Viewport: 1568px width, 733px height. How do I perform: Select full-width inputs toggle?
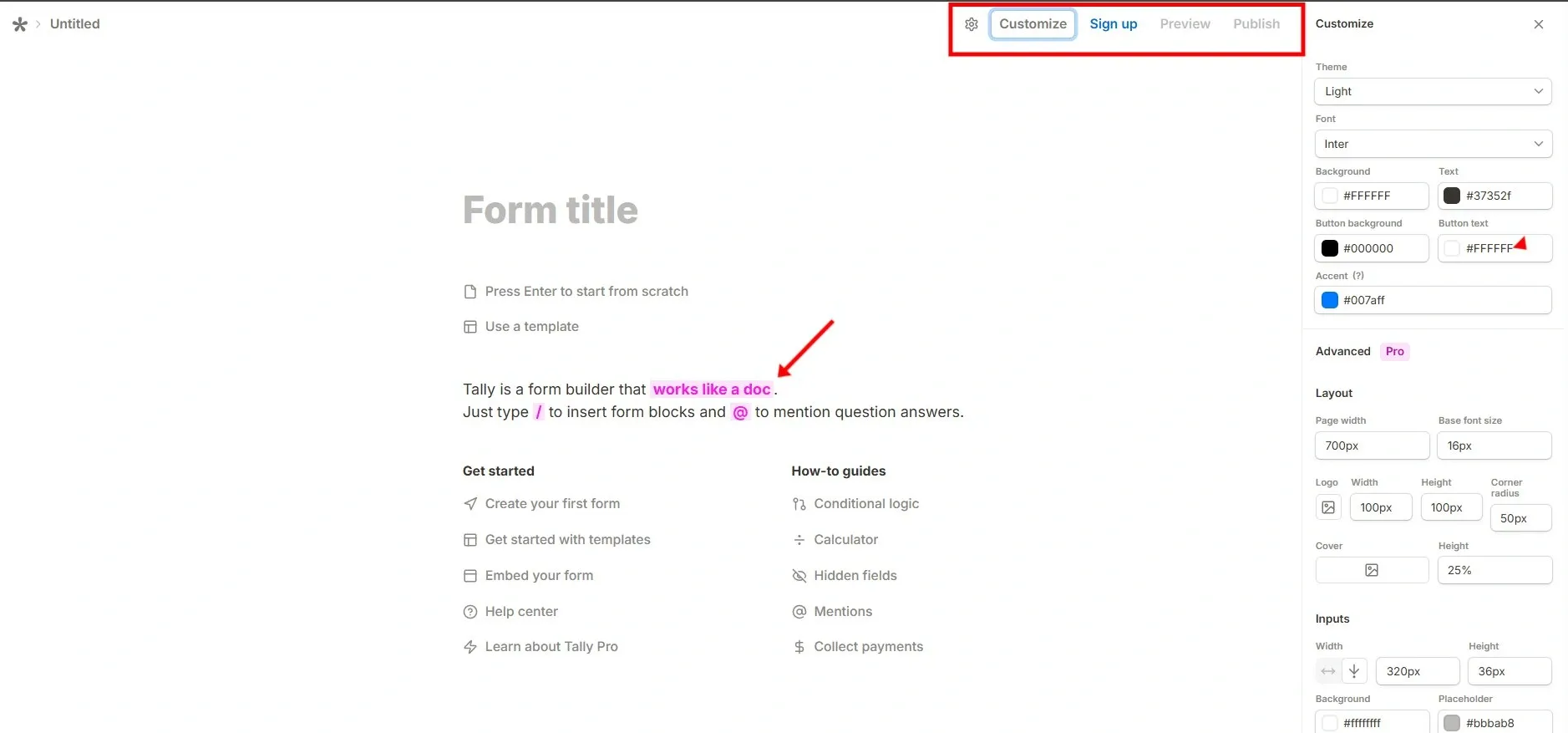(1328, 671)
